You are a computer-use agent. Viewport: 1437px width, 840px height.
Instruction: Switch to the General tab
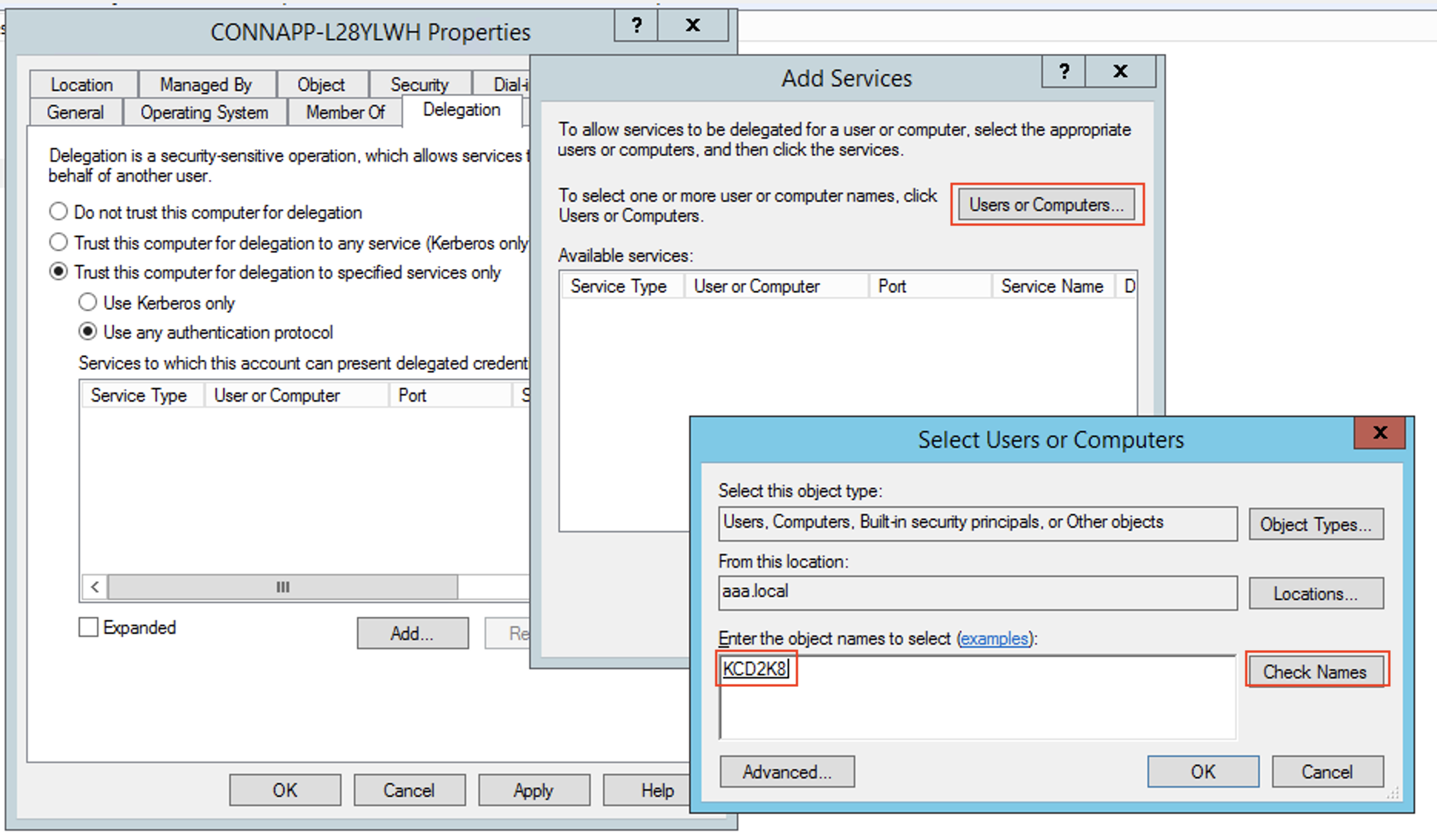click(x=75, y=112)
